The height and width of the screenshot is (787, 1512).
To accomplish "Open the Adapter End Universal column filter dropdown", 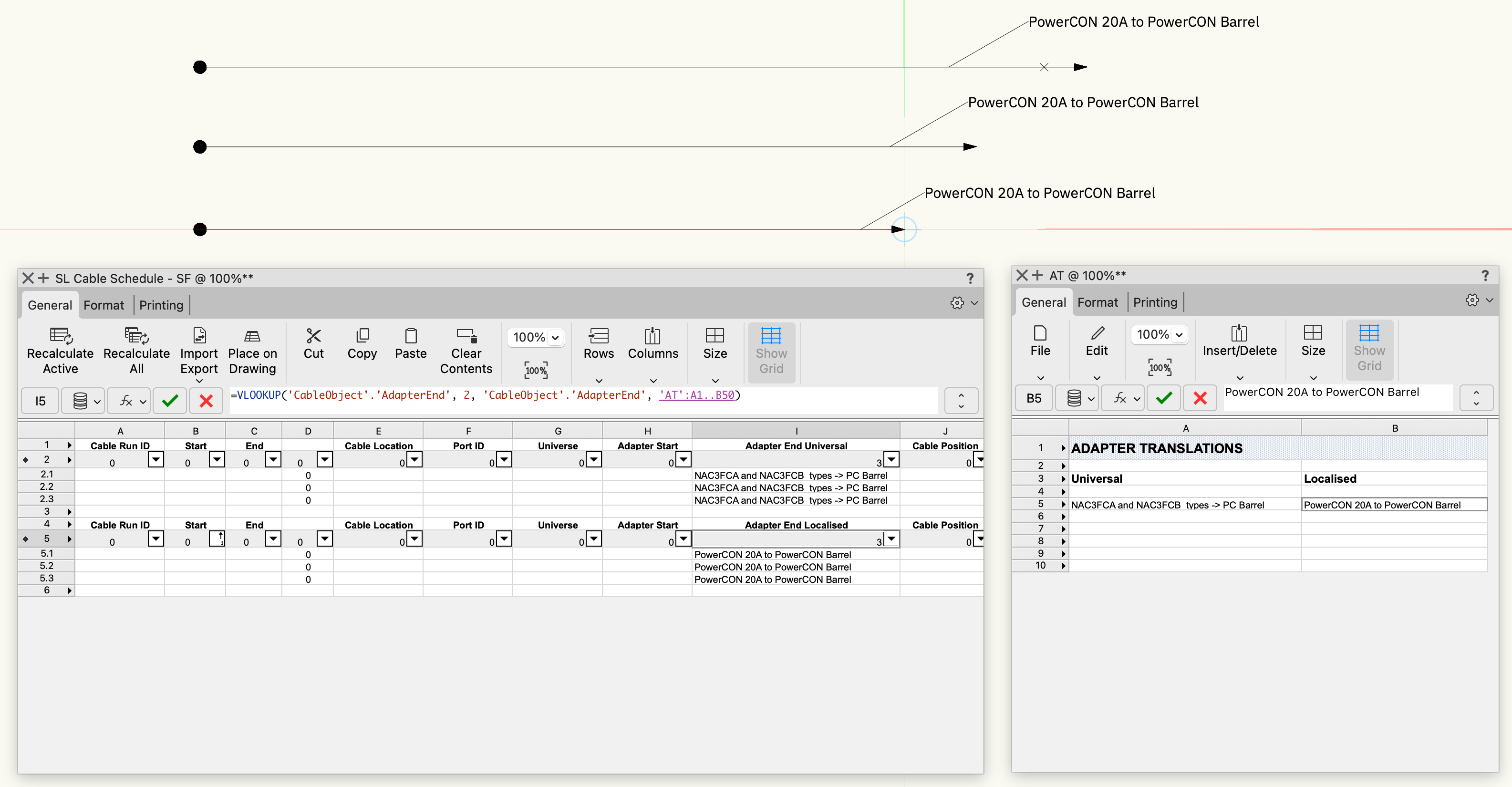I will click(891, 459).
